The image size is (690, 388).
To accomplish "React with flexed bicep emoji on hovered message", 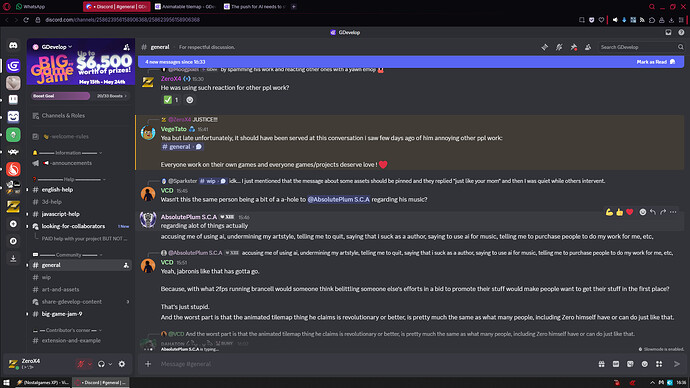I will click(x=609, y=212).
